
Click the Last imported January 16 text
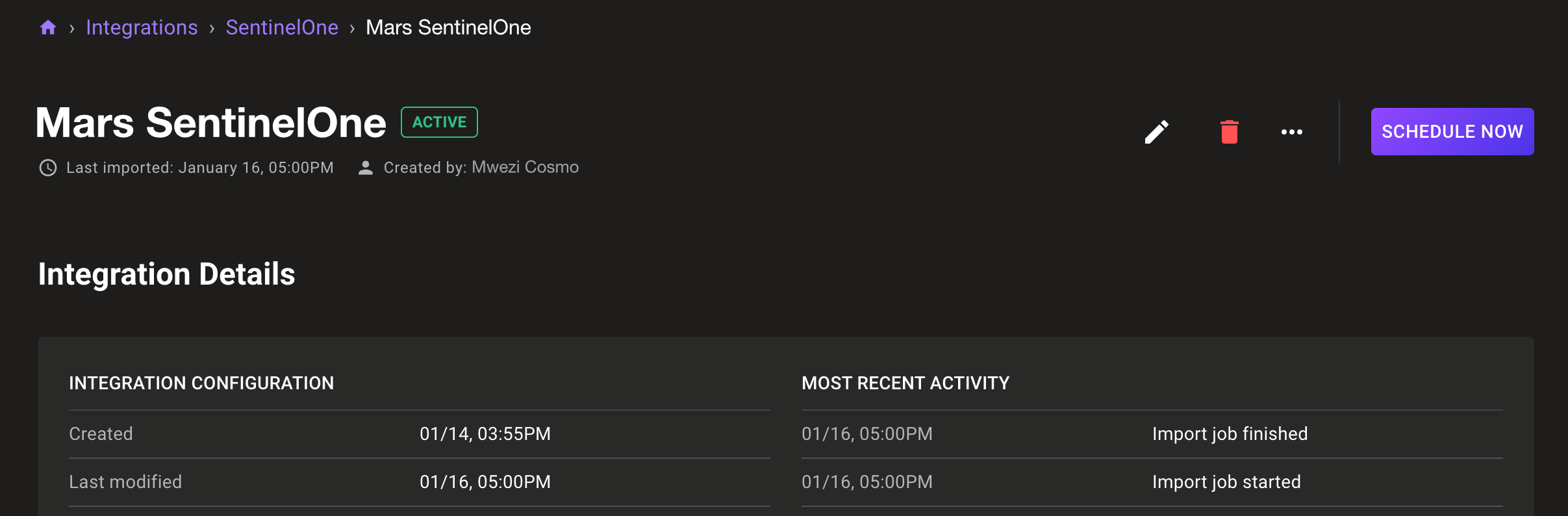pos(200,168)
